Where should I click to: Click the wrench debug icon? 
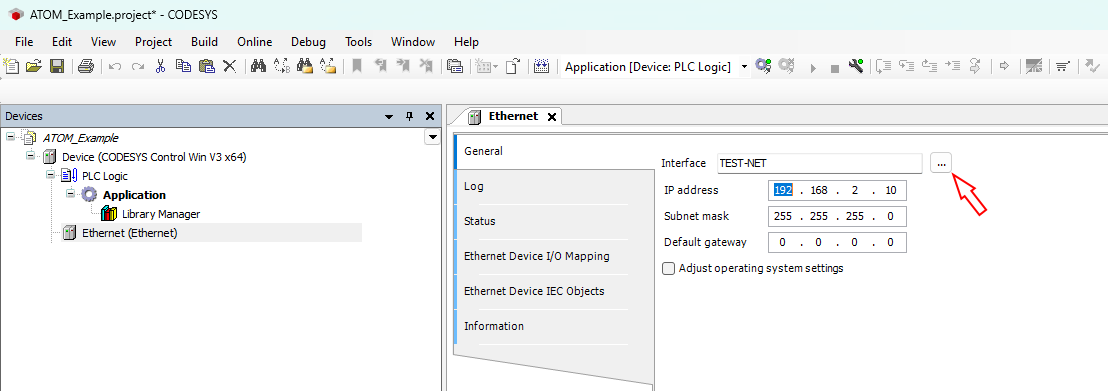point(856,66)
